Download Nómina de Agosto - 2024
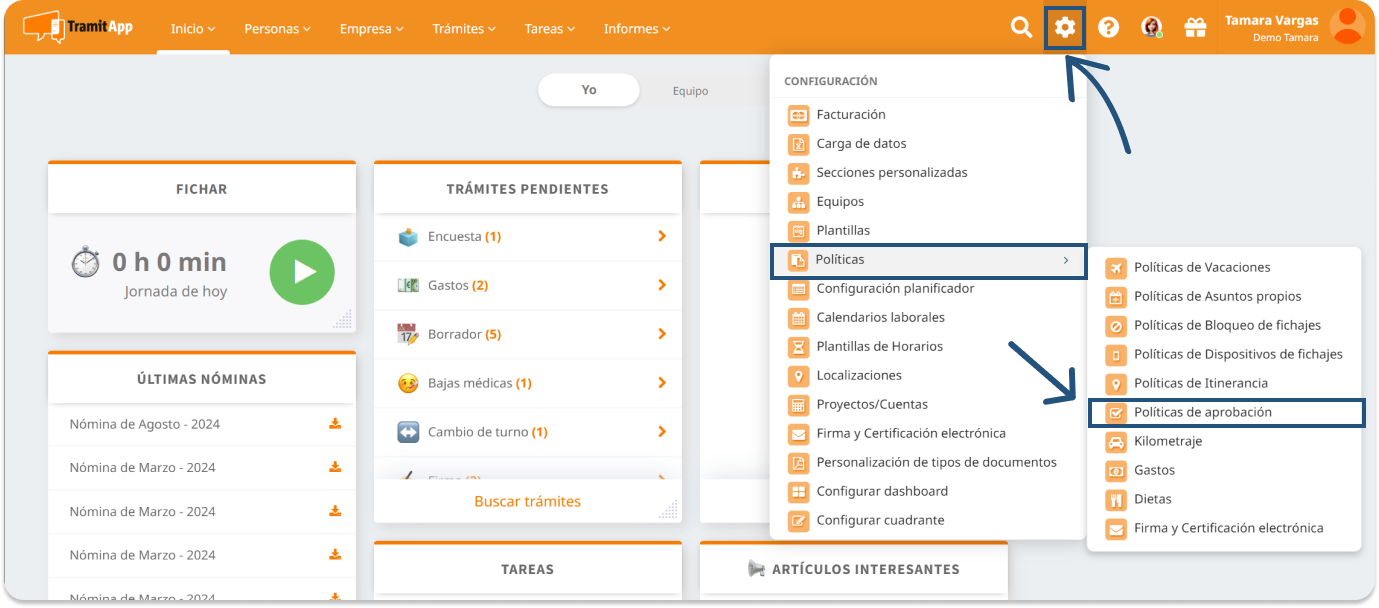 click(335, 424)
